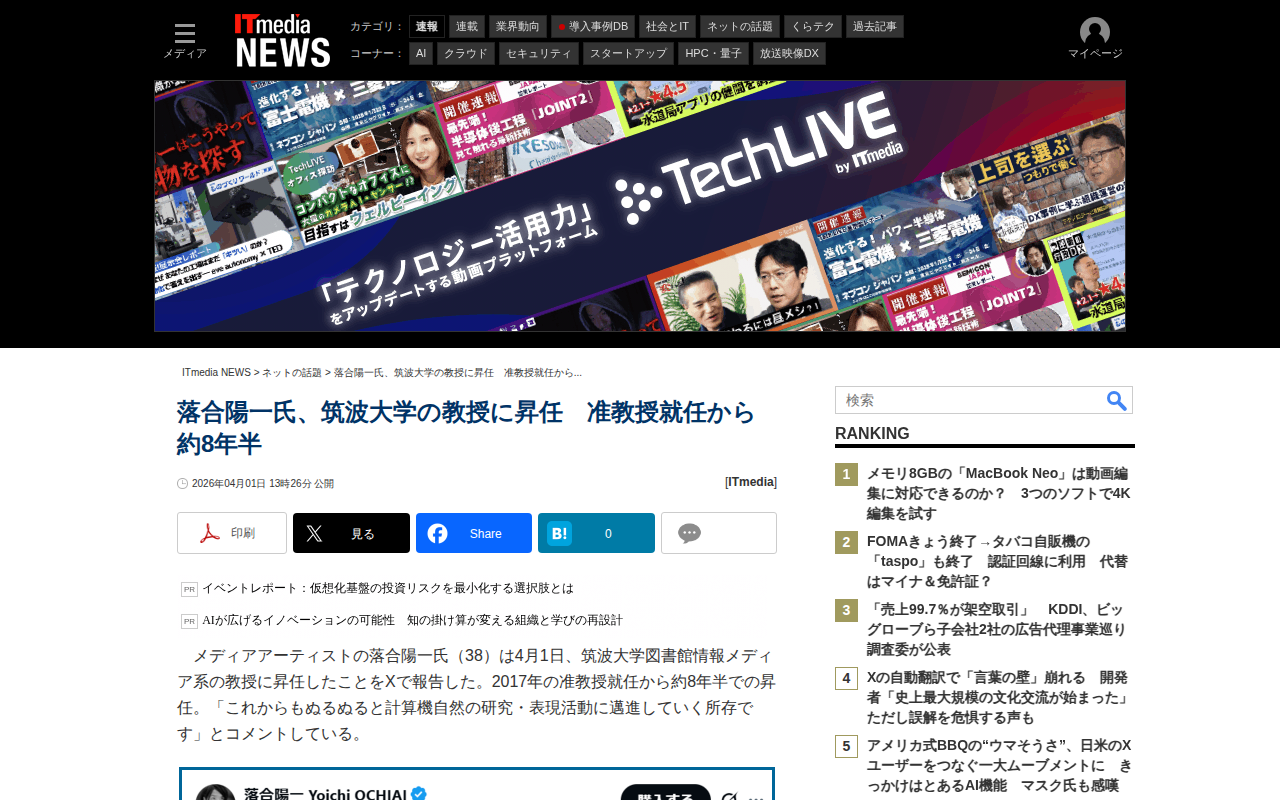The width and height of the screenshot is (1280, 800).
Task: Open マイページ account icon
Action: [1095, 39]
